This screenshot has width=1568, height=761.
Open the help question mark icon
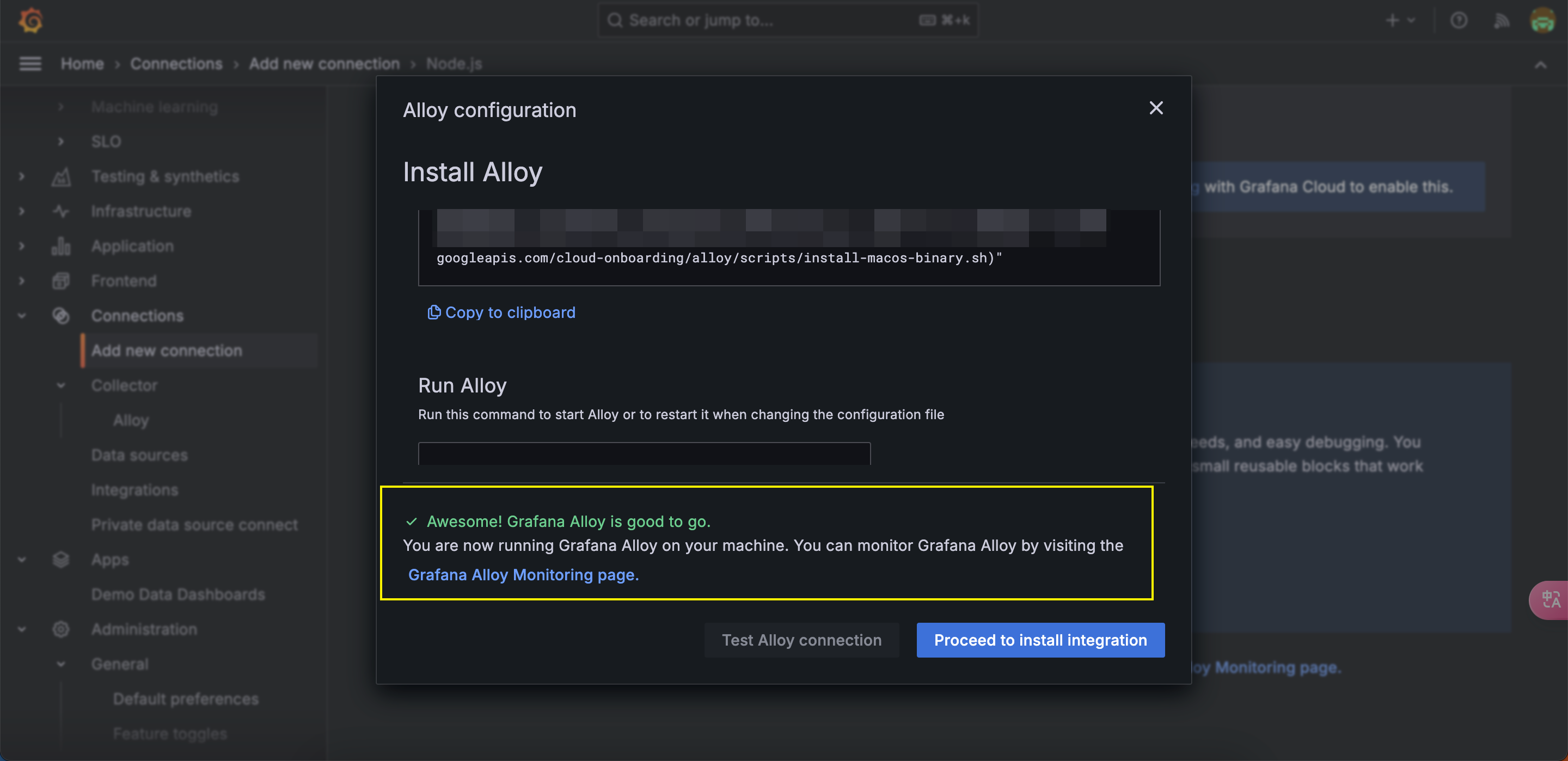(1459, 21)
